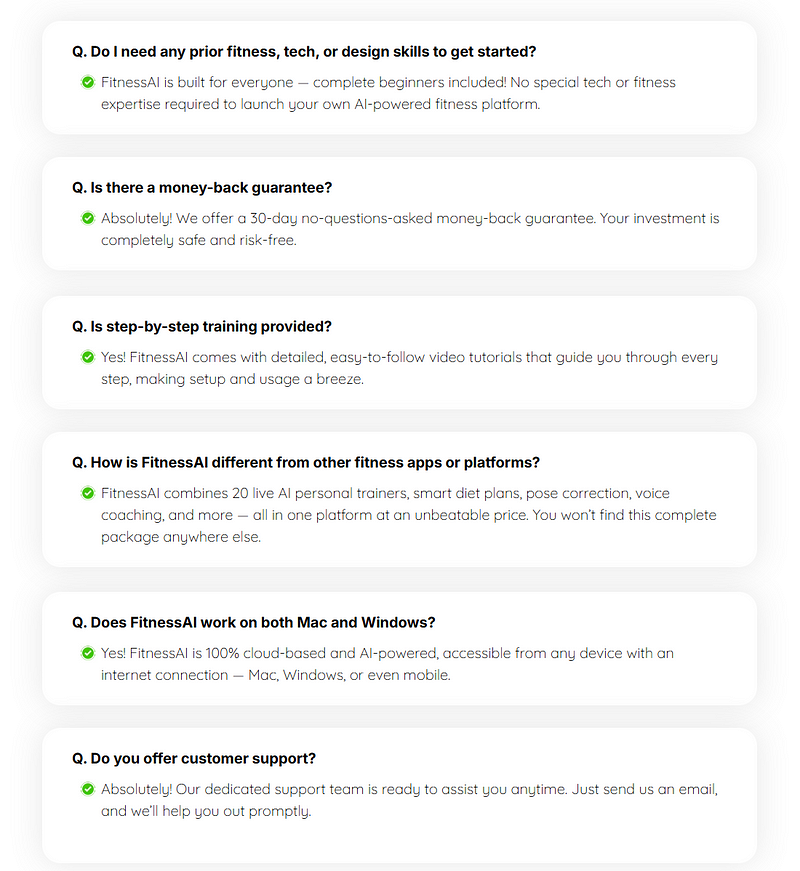Click green checkmark beside 20 AI trainers answer
This screenshot has width=800, height=871.
[x=88, y=493]
